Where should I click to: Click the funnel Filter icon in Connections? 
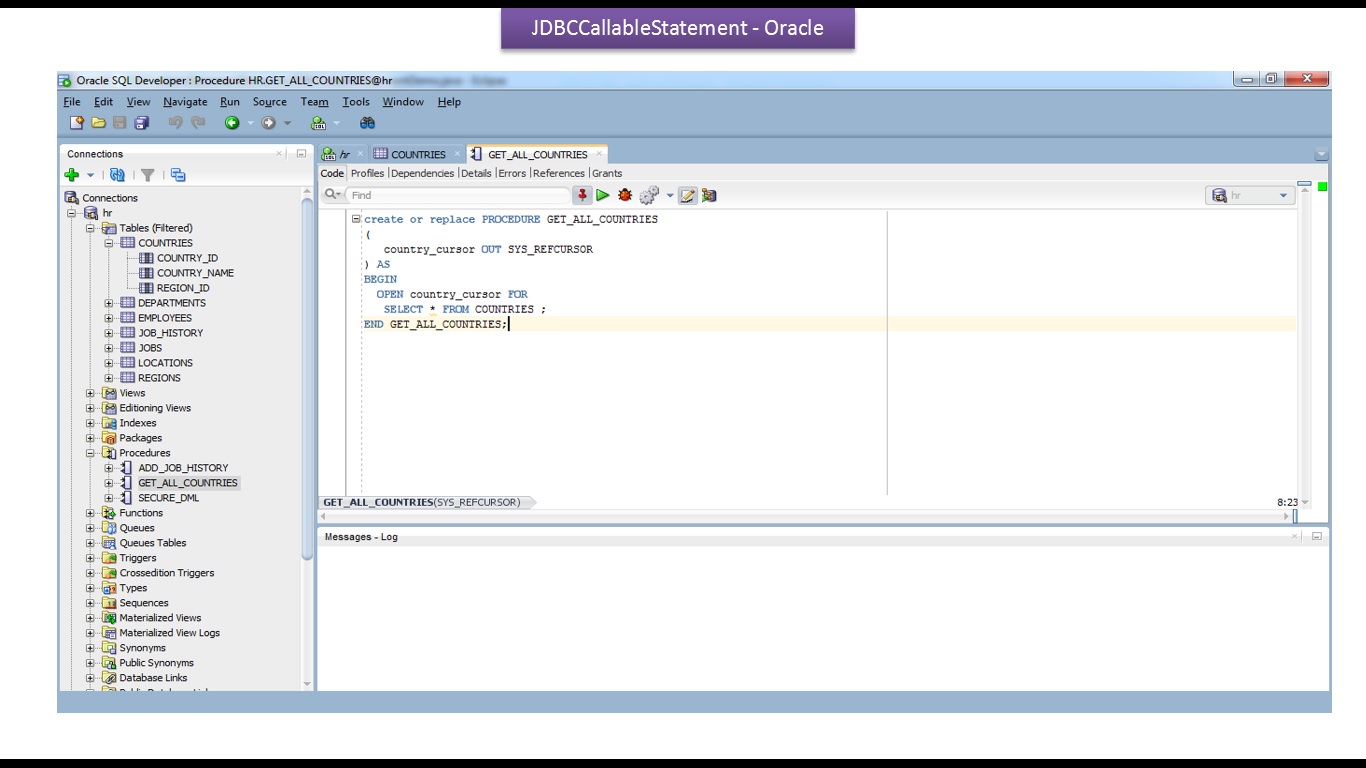148,175
